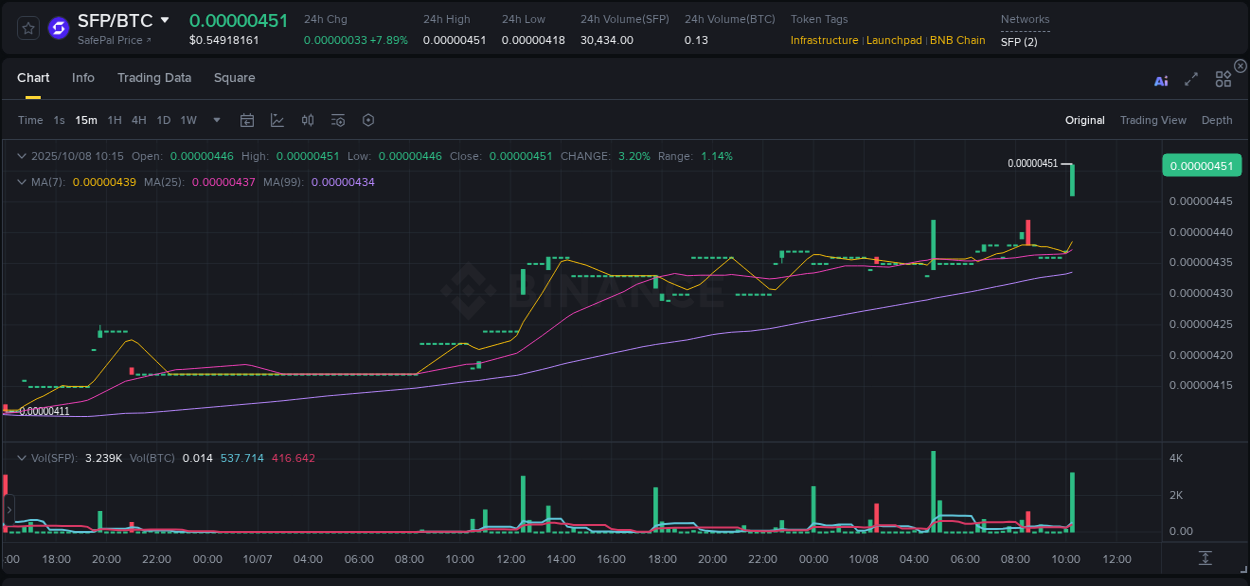This screenshot has width=1250, height=586.
Task: Open the Depth view
Action: pyautogui.click(x=1217, y=120)
